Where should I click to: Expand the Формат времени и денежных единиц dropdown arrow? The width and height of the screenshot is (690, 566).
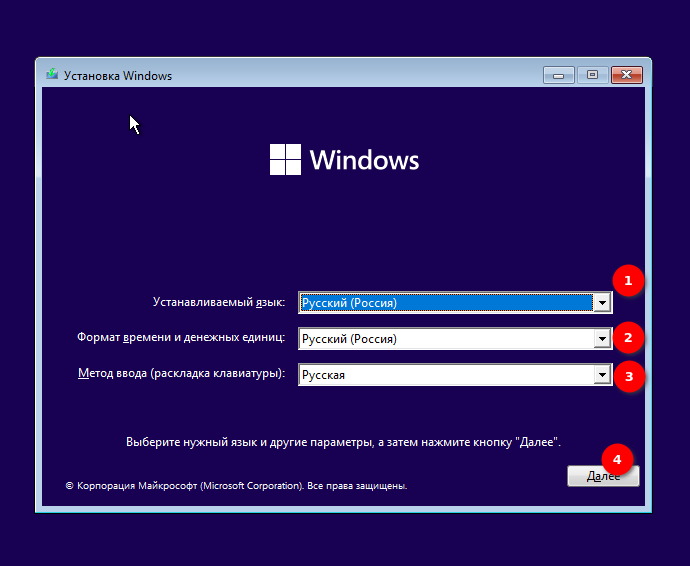point(602,339)
